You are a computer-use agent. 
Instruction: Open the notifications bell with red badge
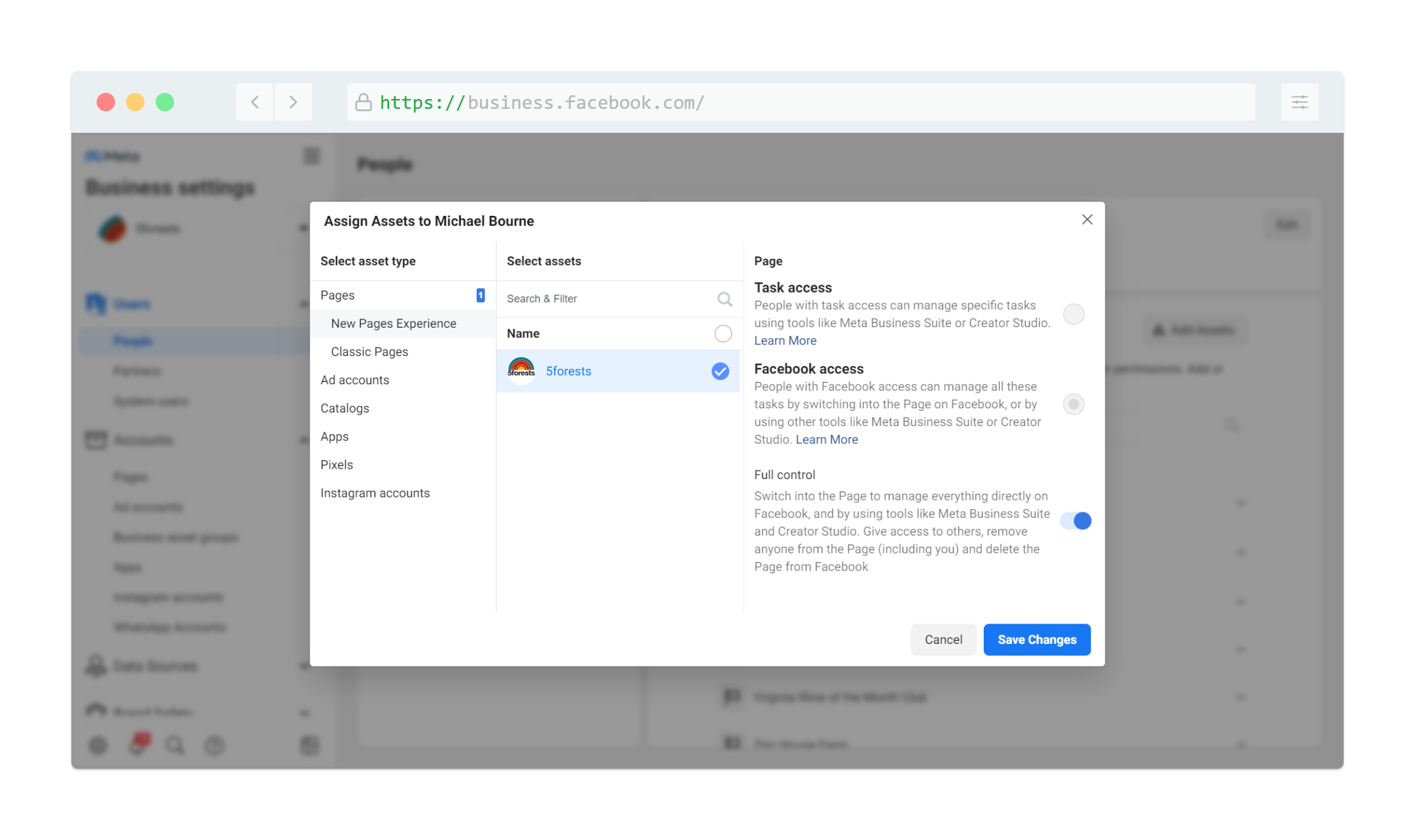138,743
